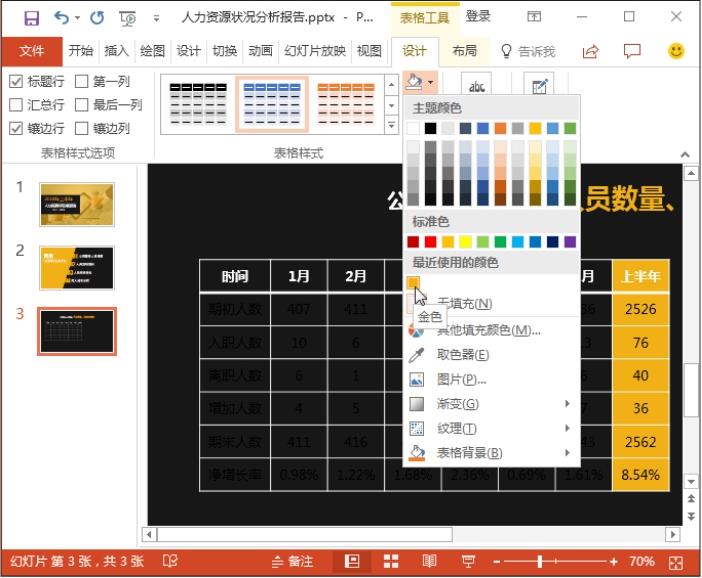Pick the red standard color swatch
This screenshot has width=702, height=578.
point(431,242)
